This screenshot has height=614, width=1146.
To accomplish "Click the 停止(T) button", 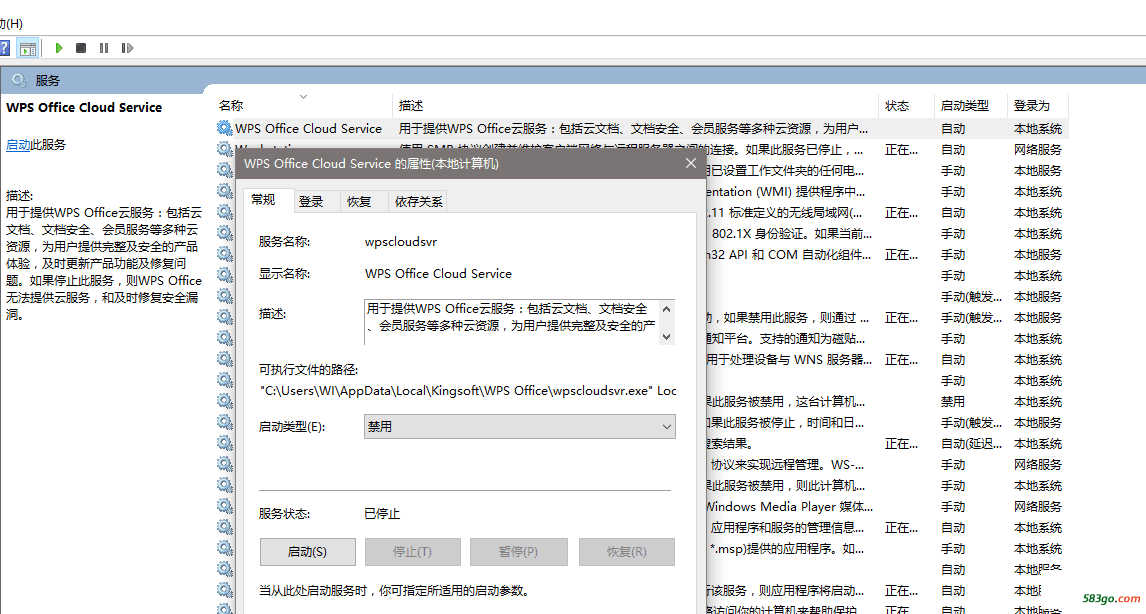I will click(x=413, y=552).
